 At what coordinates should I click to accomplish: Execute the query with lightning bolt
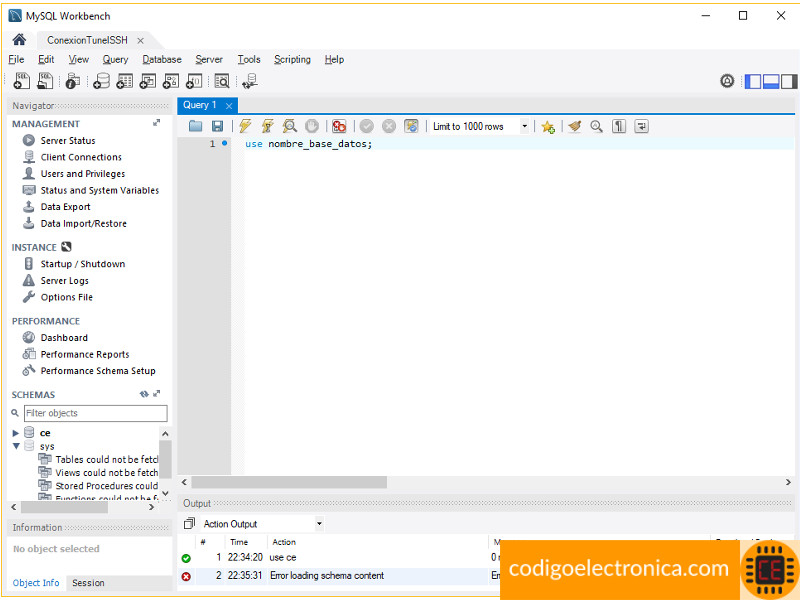tap(245, 126)
